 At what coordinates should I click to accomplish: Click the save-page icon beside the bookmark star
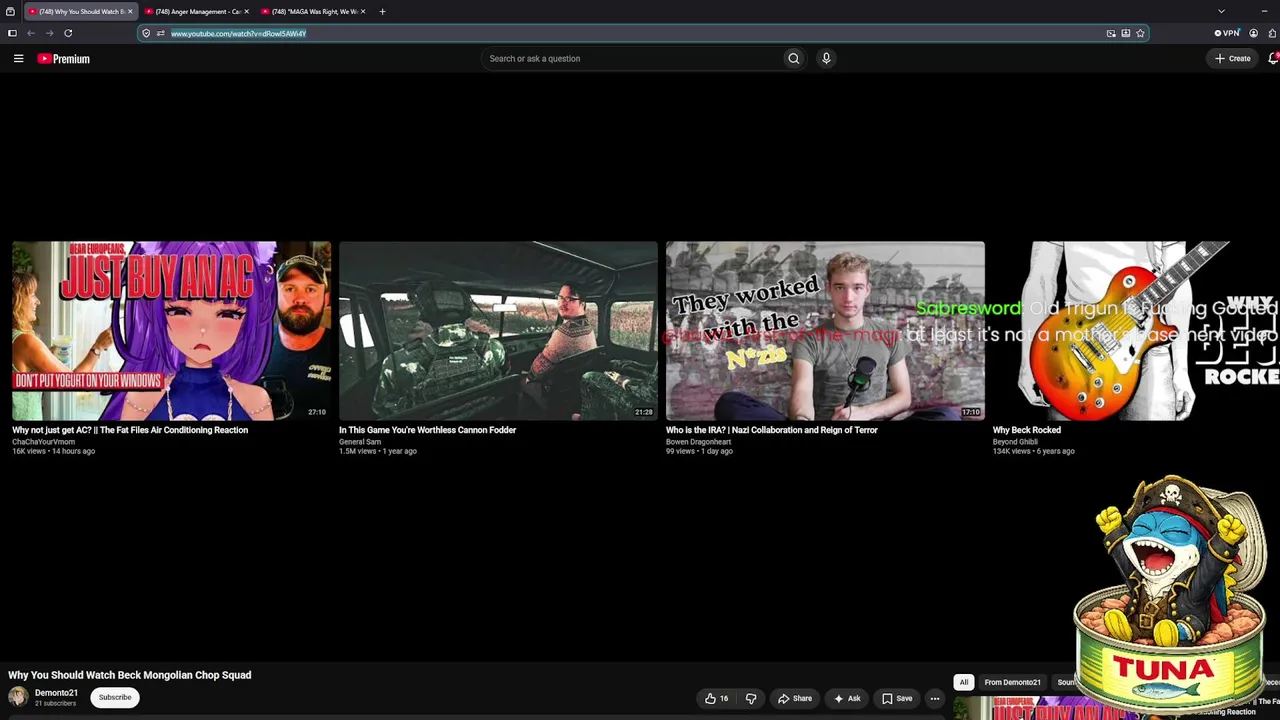(x=1125, y=33)
